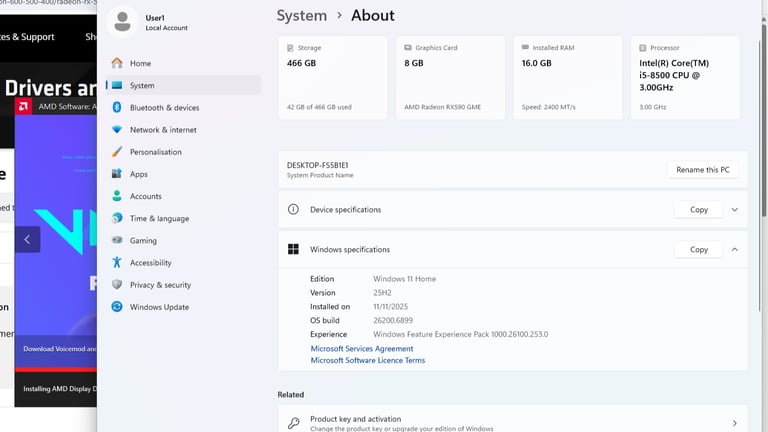The height and width of the screenshot is (432, 768).
Task: Click the Privacy & security shield icon
Action: [117, 285]
